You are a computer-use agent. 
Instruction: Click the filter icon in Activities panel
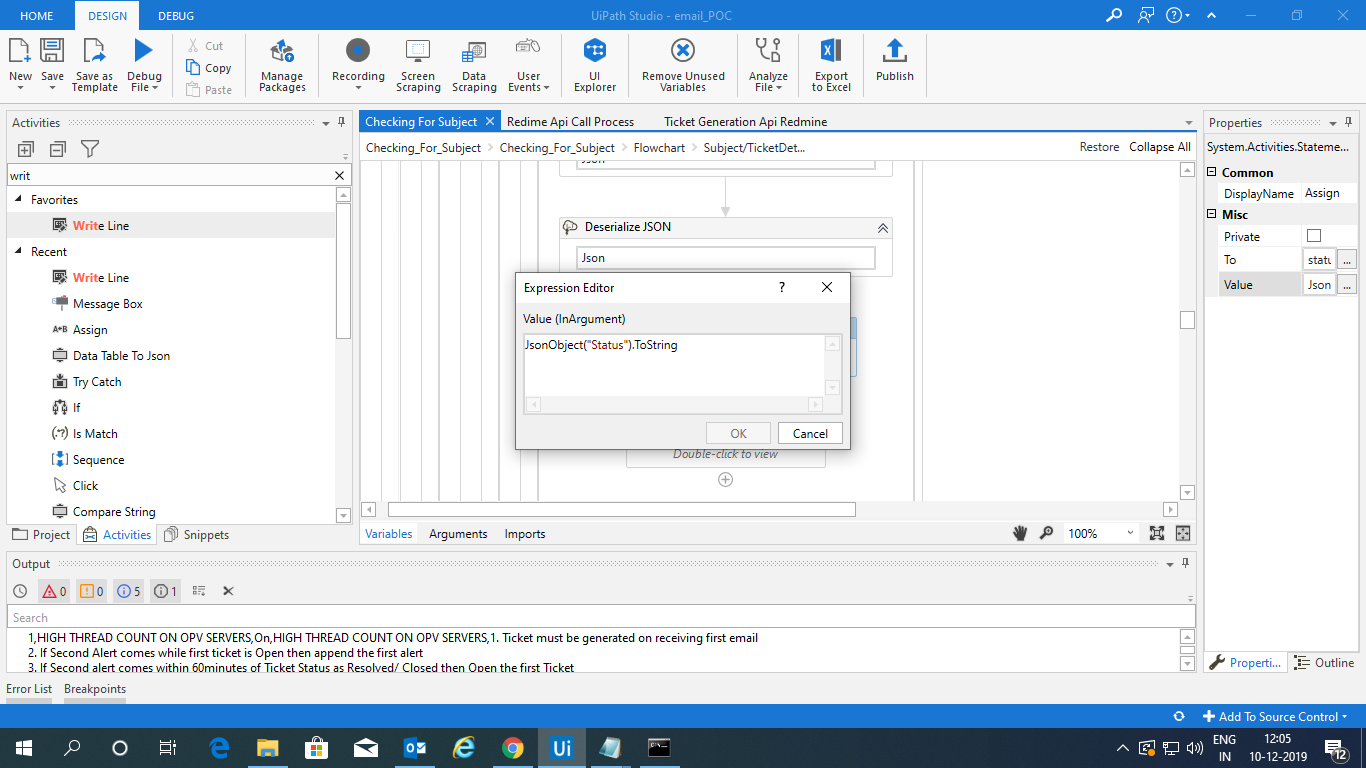[x=90, y=149]
